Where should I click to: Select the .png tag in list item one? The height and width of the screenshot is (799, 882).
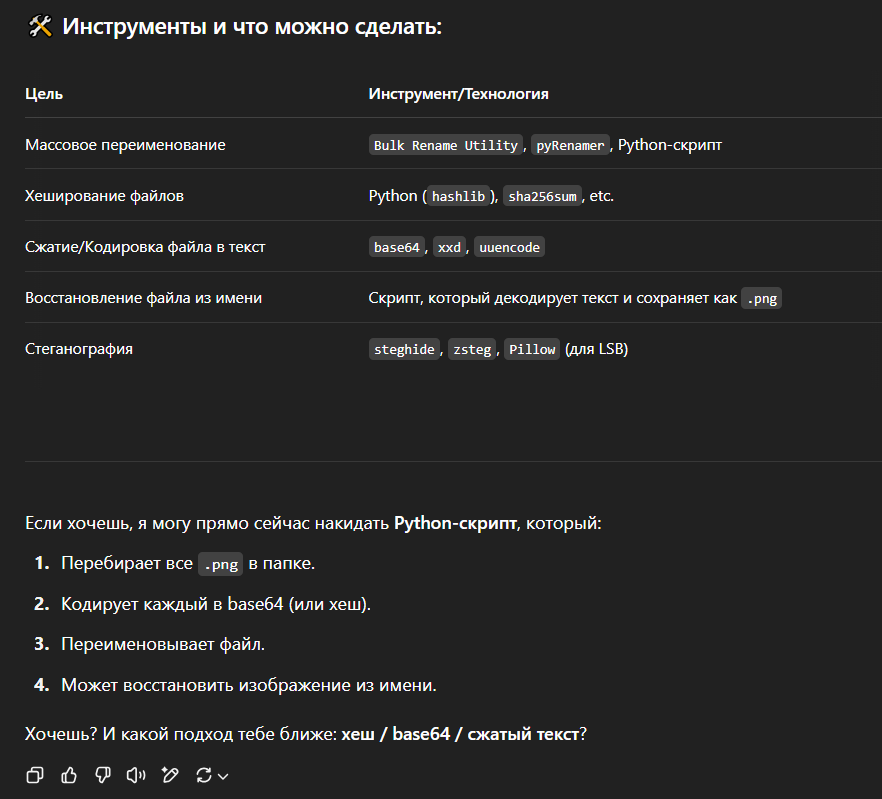220,564
